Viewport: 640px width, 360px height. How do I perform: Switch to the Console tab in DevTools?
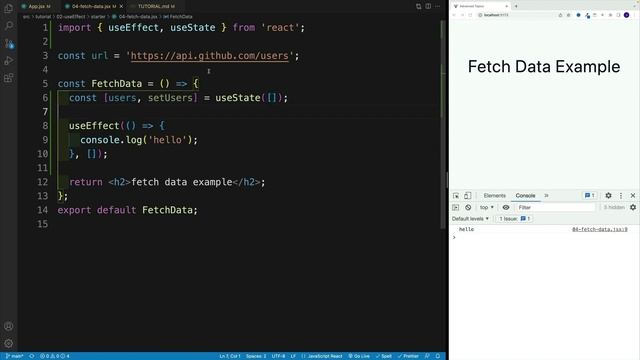(525, 196)
